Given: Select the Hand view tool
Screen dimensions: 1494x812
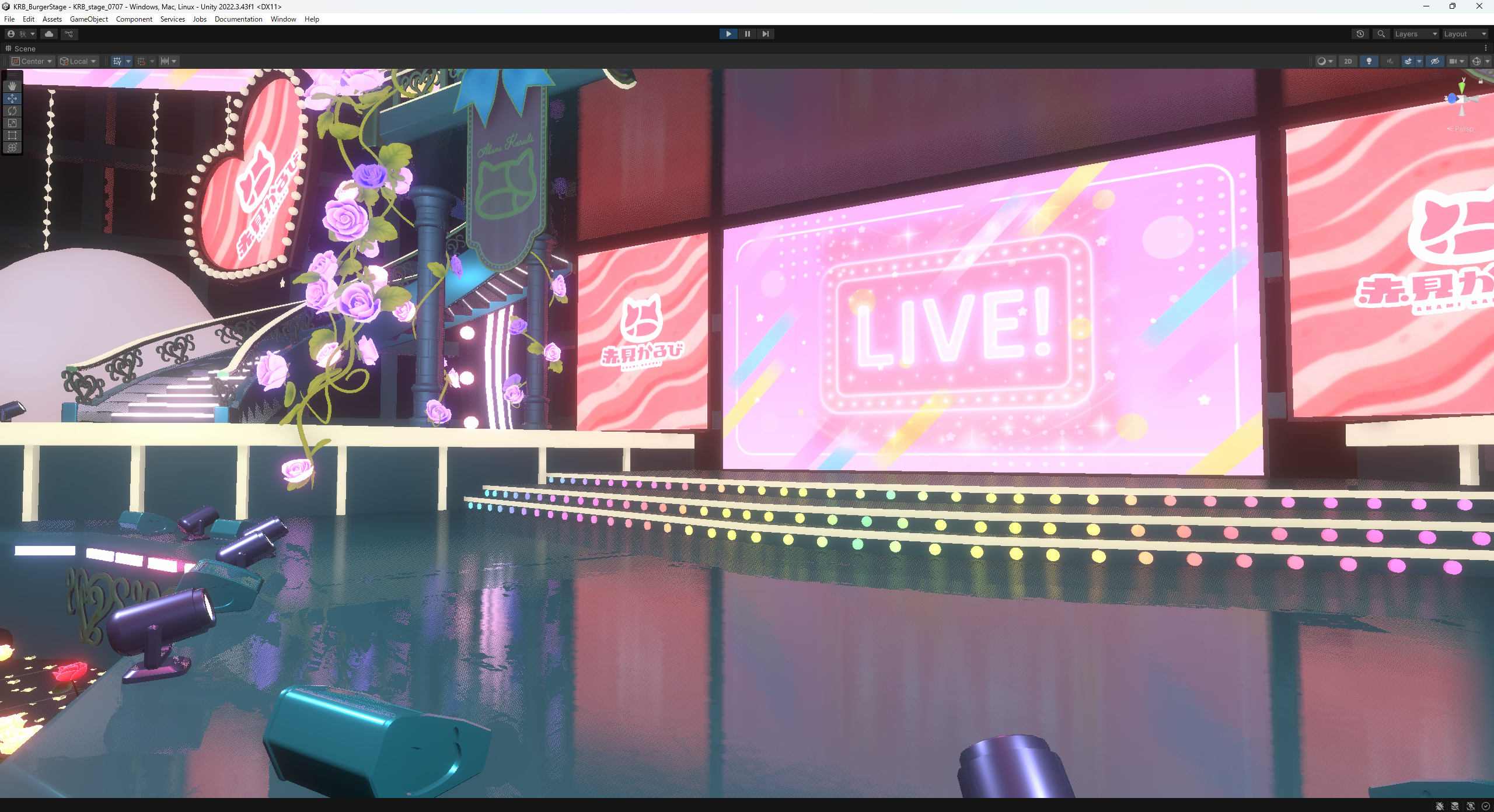Looking at the screenshot, I should [12, 86].
